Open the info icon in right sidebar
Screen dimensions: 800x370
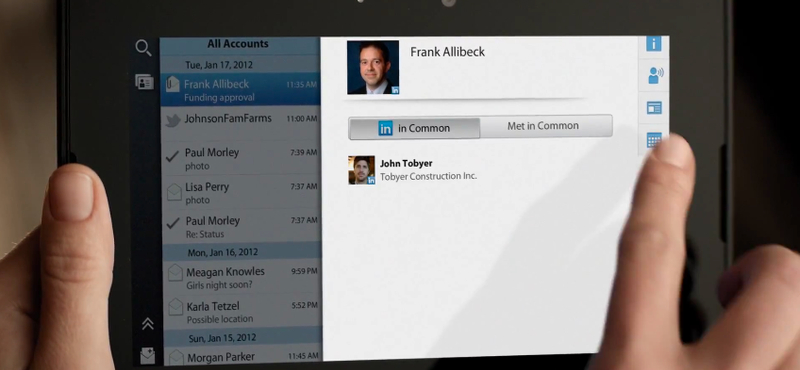[x=654, y=43]
